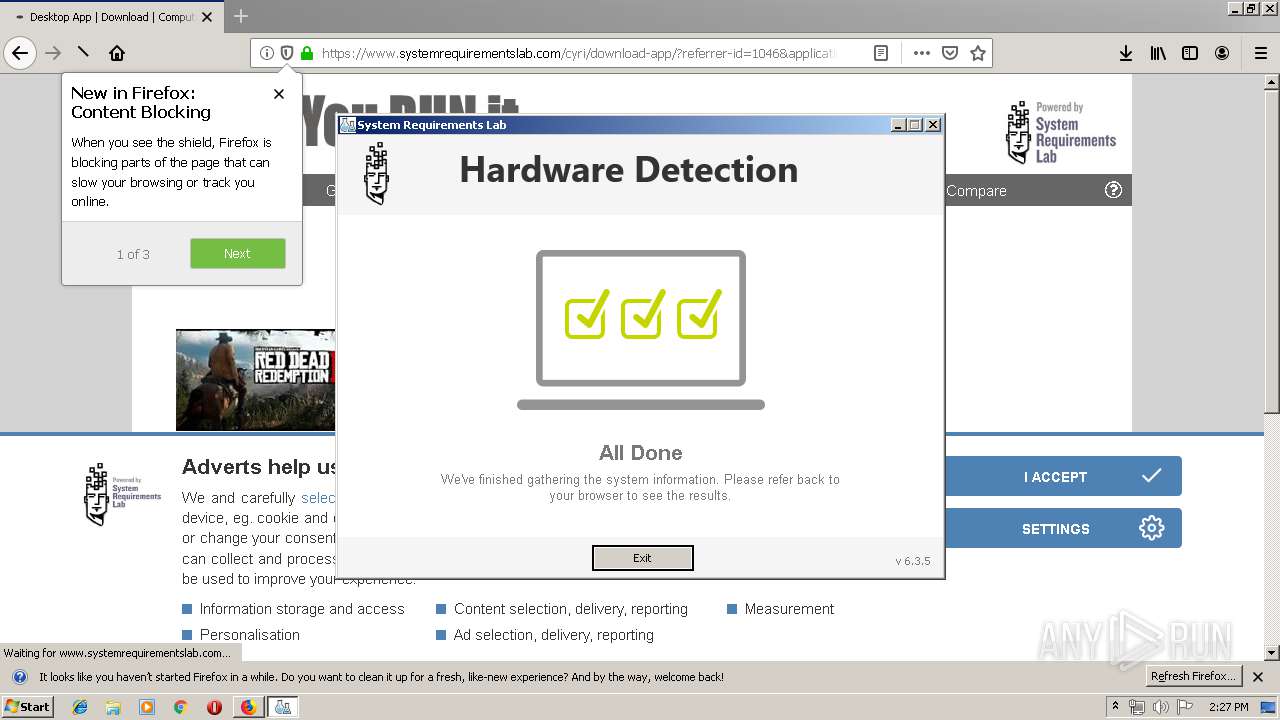Open page actions three-dot menu
This screenshot has width=1280, height=720.
point(921,53)
